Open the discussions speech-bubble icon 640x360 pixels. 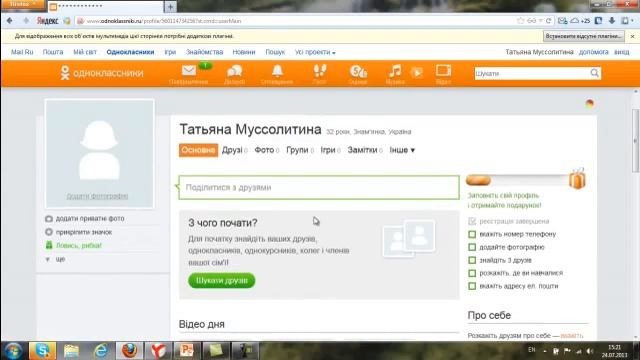(235, 71)
